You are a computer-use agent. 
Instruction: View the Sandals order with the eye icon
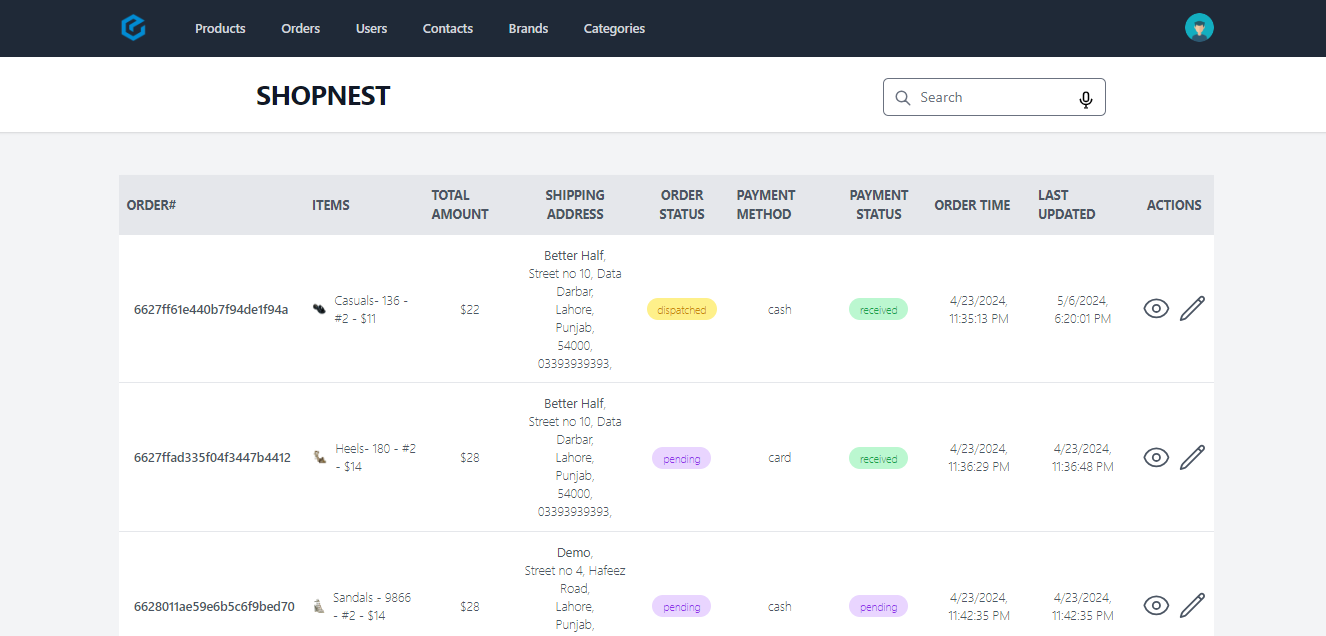(x=1156, y=605)
